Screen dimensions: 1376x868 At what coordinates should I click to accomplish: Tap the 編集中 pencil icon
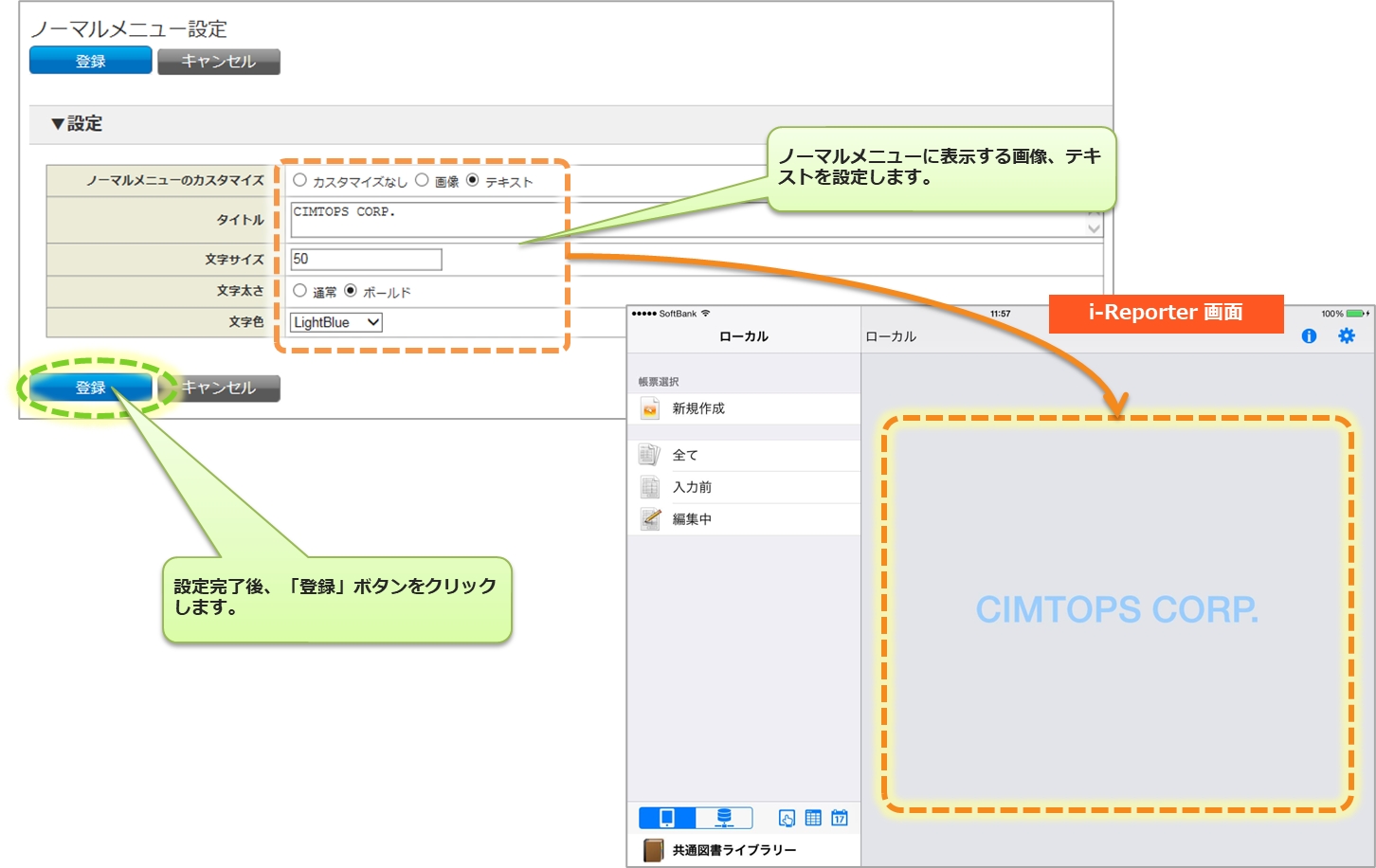pos(650,519)
